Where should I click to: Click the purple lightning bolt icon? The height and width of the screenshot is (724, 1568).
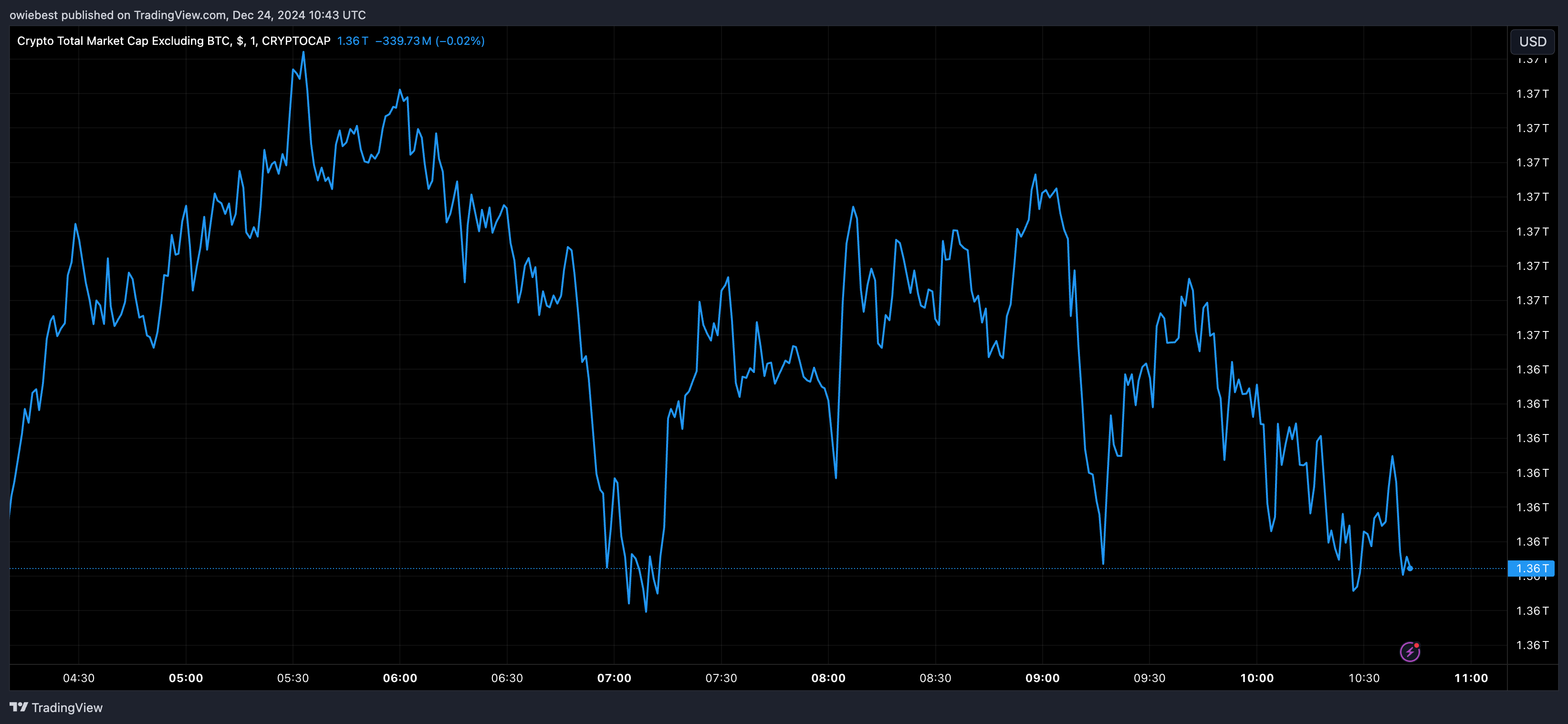pyautogui.click(x=1410, y=652)
